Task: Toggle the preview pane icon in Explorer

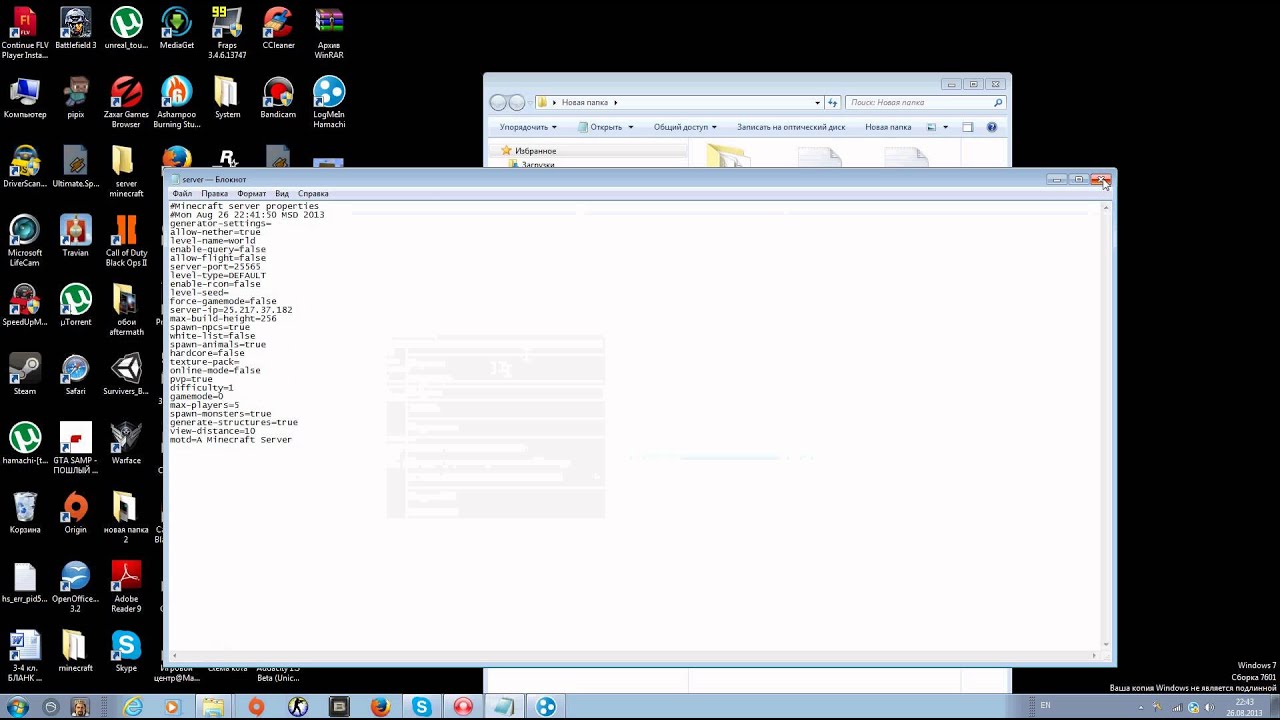Action: (967, 127)
